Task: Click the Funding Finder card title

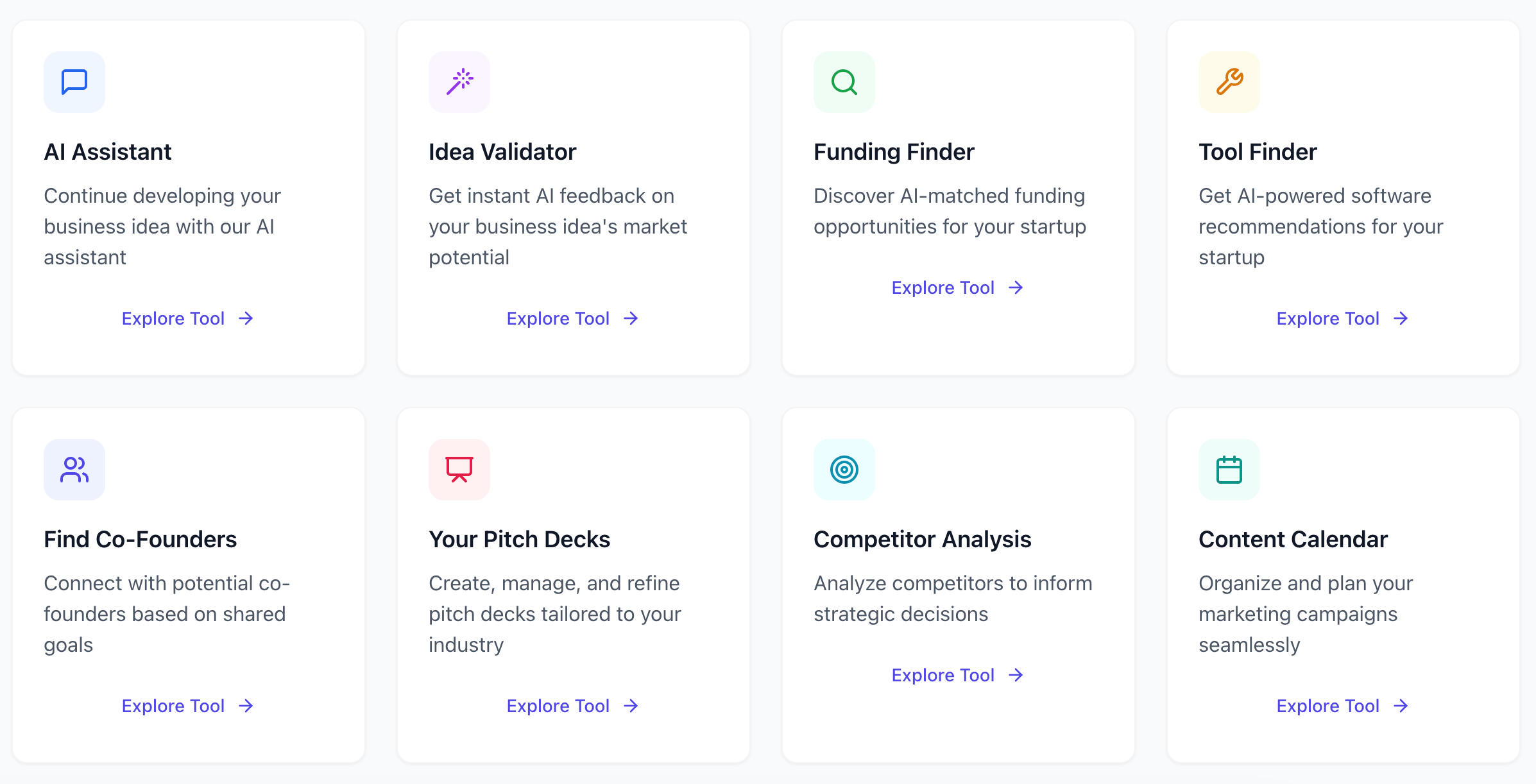Action: tap(894, 152)
